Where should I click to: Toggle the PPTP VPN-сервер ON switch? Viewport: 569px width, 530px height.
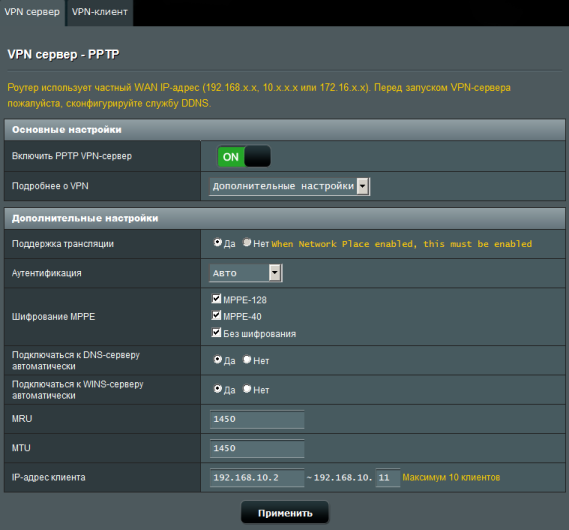pos(244,156)
